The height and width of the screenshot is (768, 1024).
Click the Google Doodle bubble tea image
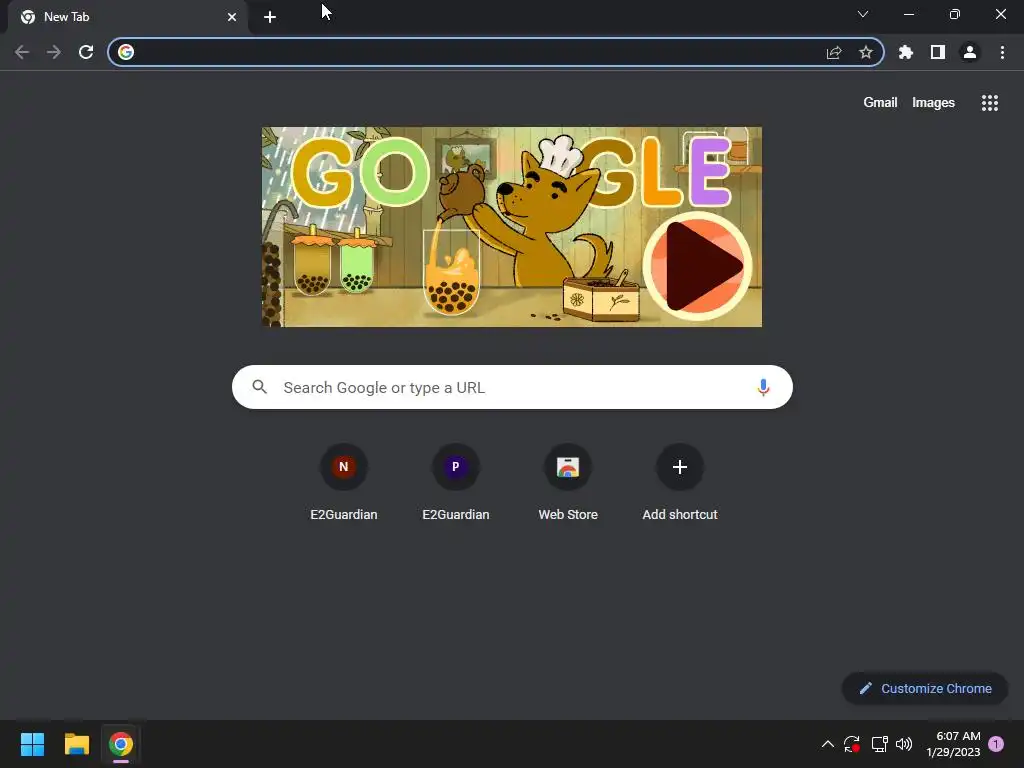click(511, 227)
